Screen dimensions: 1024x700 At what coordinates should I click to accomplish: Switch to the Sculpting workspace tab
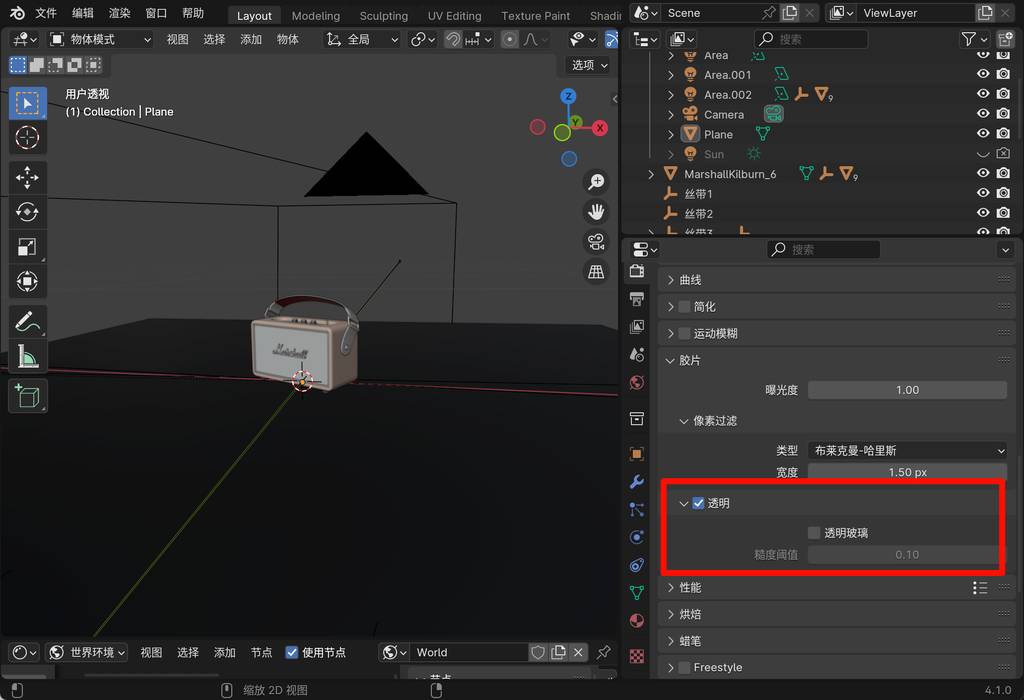(383, 16)
